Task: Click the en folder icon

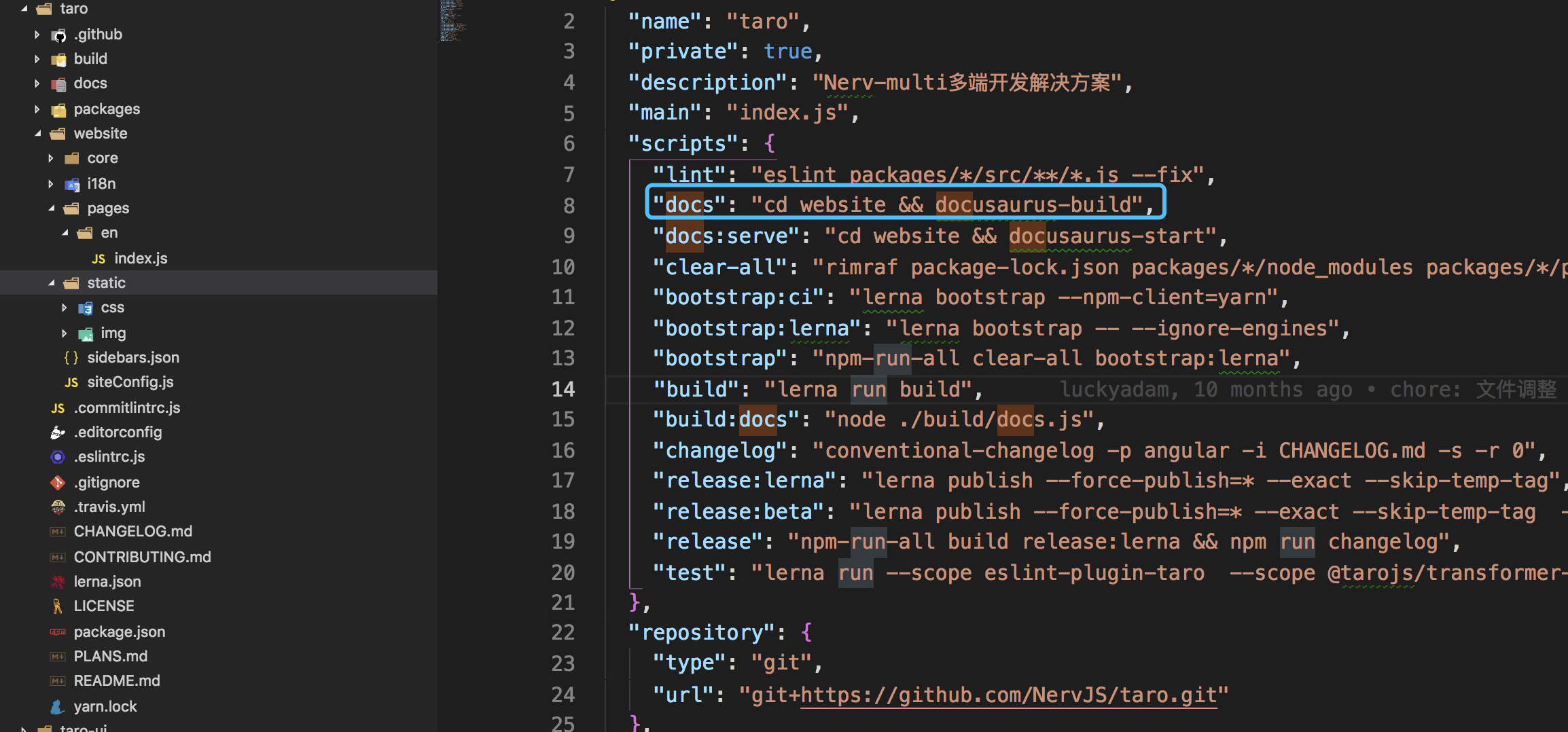Action: pyautogui.click(x=86, y=233)
